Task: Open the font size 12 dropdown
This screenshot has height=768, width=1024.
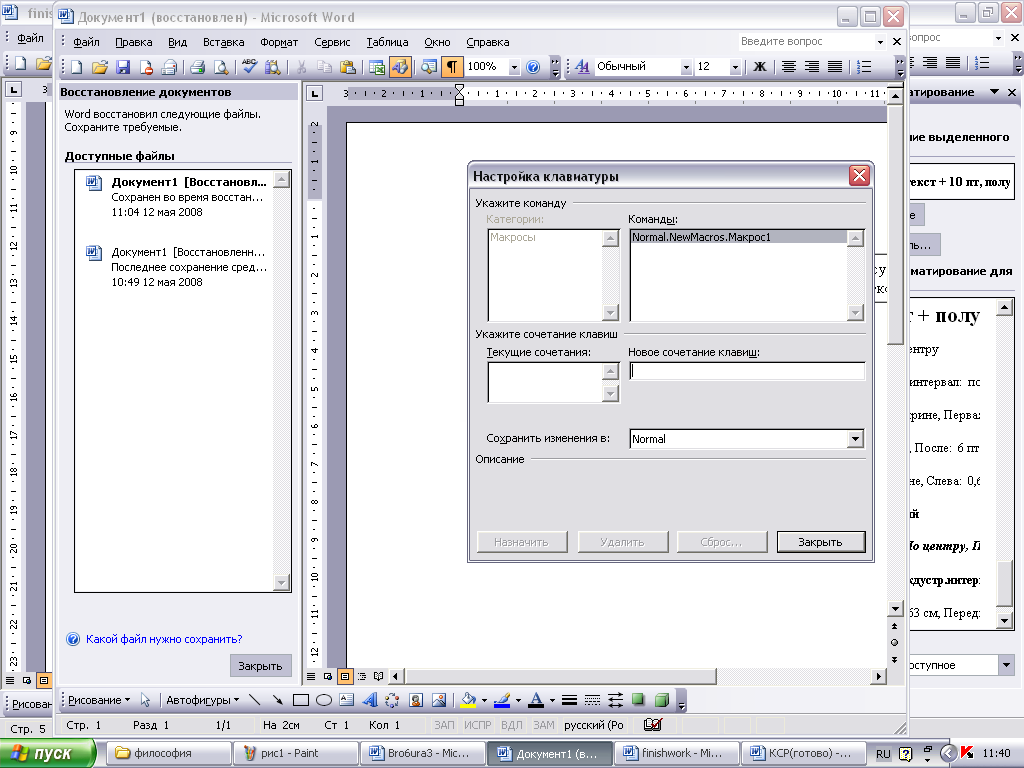Action: 735,67
